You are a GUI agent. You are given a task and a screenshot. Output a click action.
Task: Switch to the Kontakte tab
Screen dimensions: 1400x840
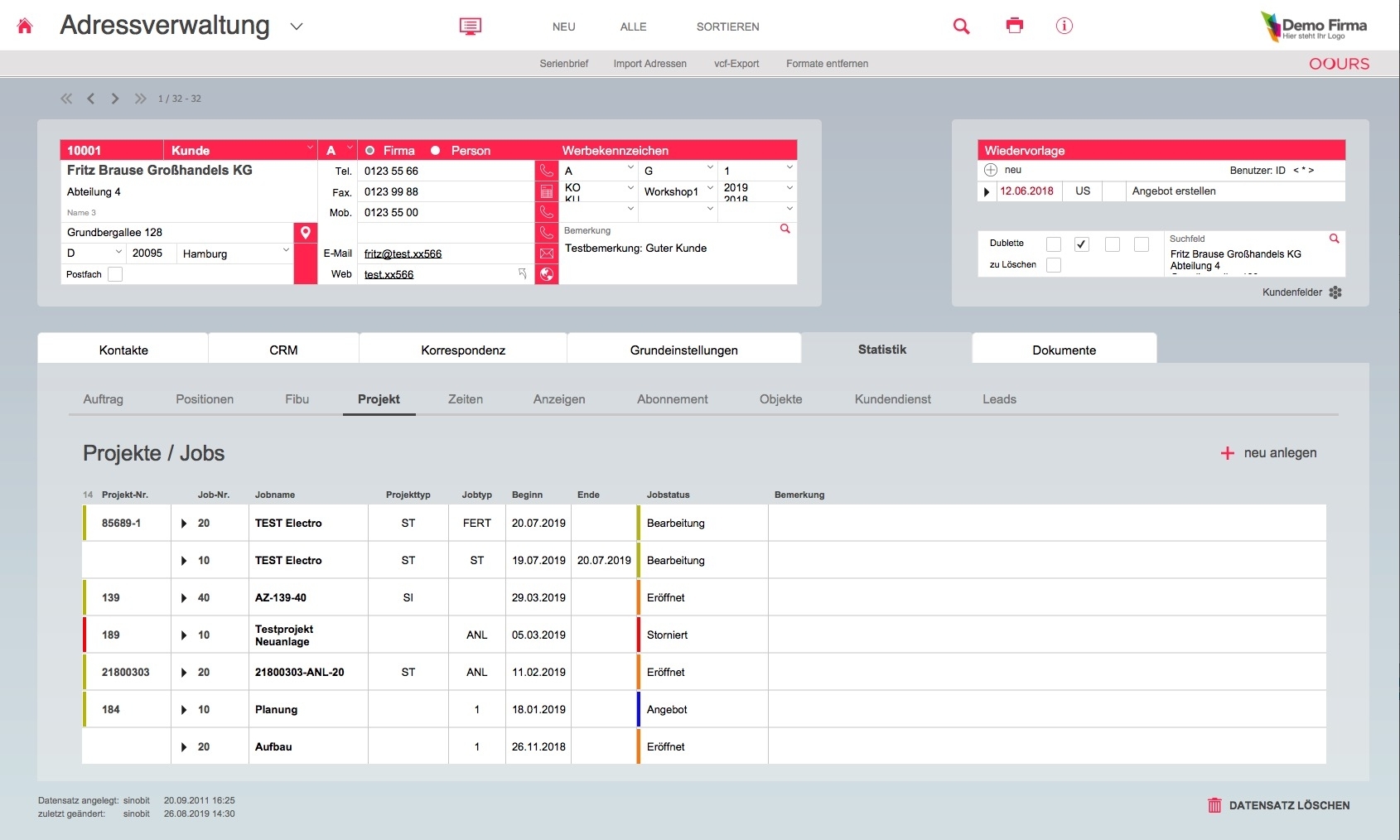[123, 350]
